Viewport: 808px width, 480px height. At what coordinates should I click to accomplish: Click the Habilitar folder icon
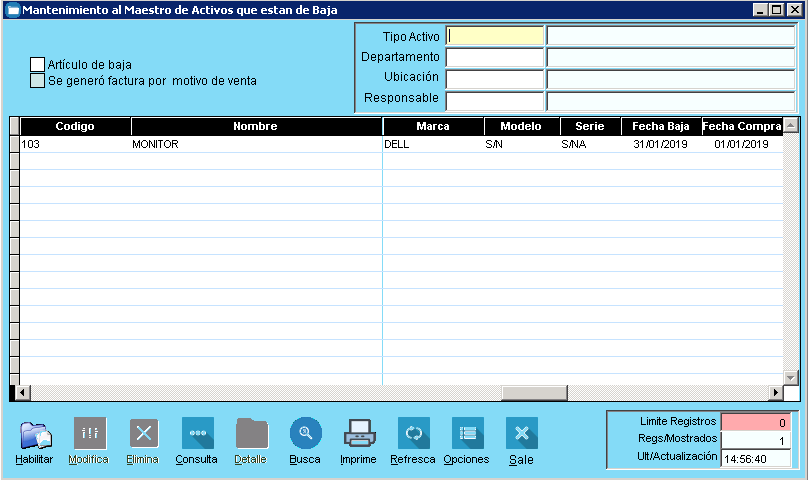tap(35, 434)
